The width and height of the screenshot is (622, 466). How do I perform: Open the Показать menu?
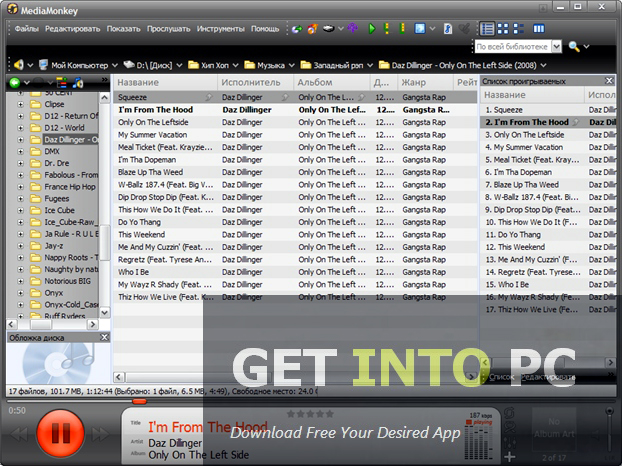tap(123, 29)
